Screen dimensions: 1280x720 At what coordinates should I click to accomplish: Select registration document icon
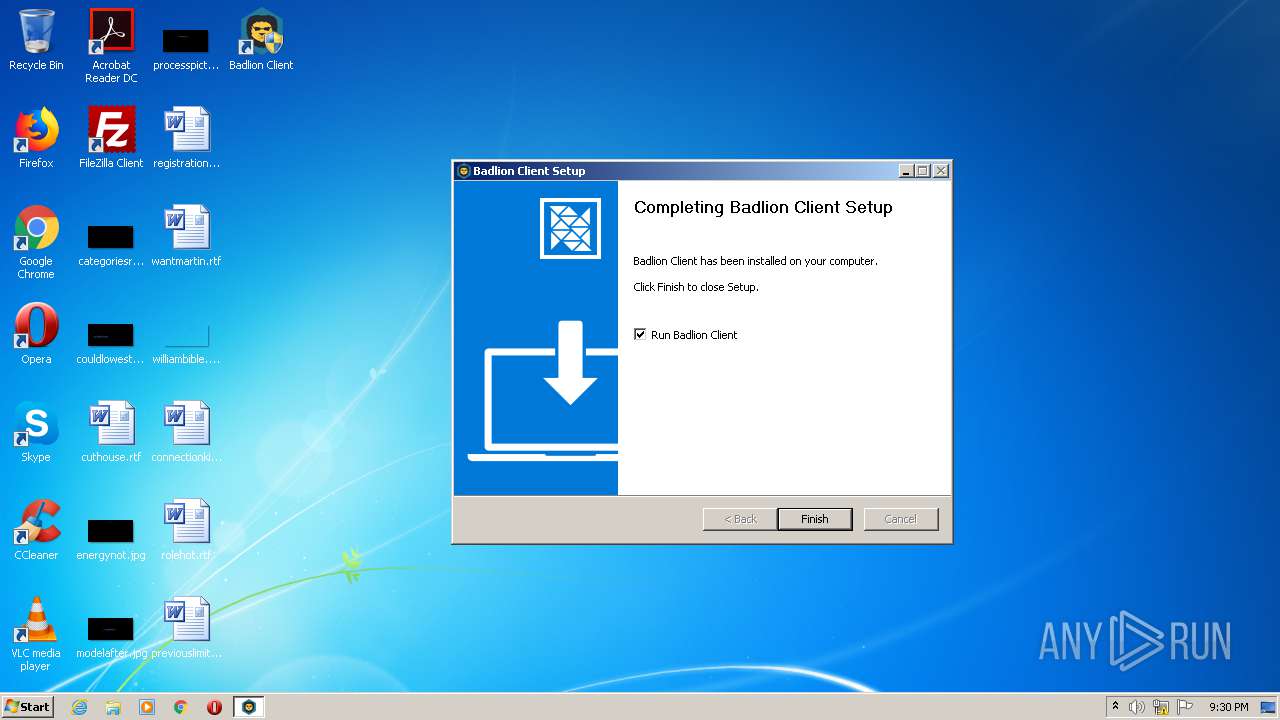186,139
